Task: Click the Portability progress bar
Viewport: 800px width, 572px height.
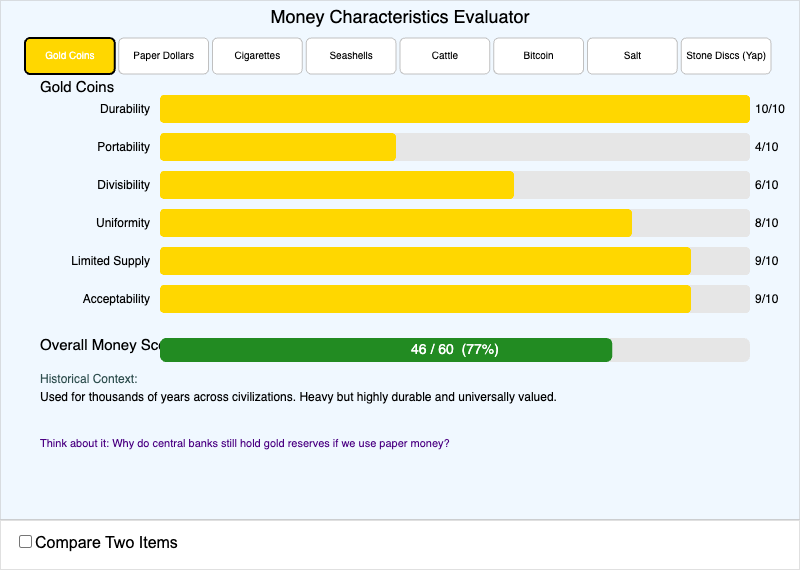Action: [455, 147]
